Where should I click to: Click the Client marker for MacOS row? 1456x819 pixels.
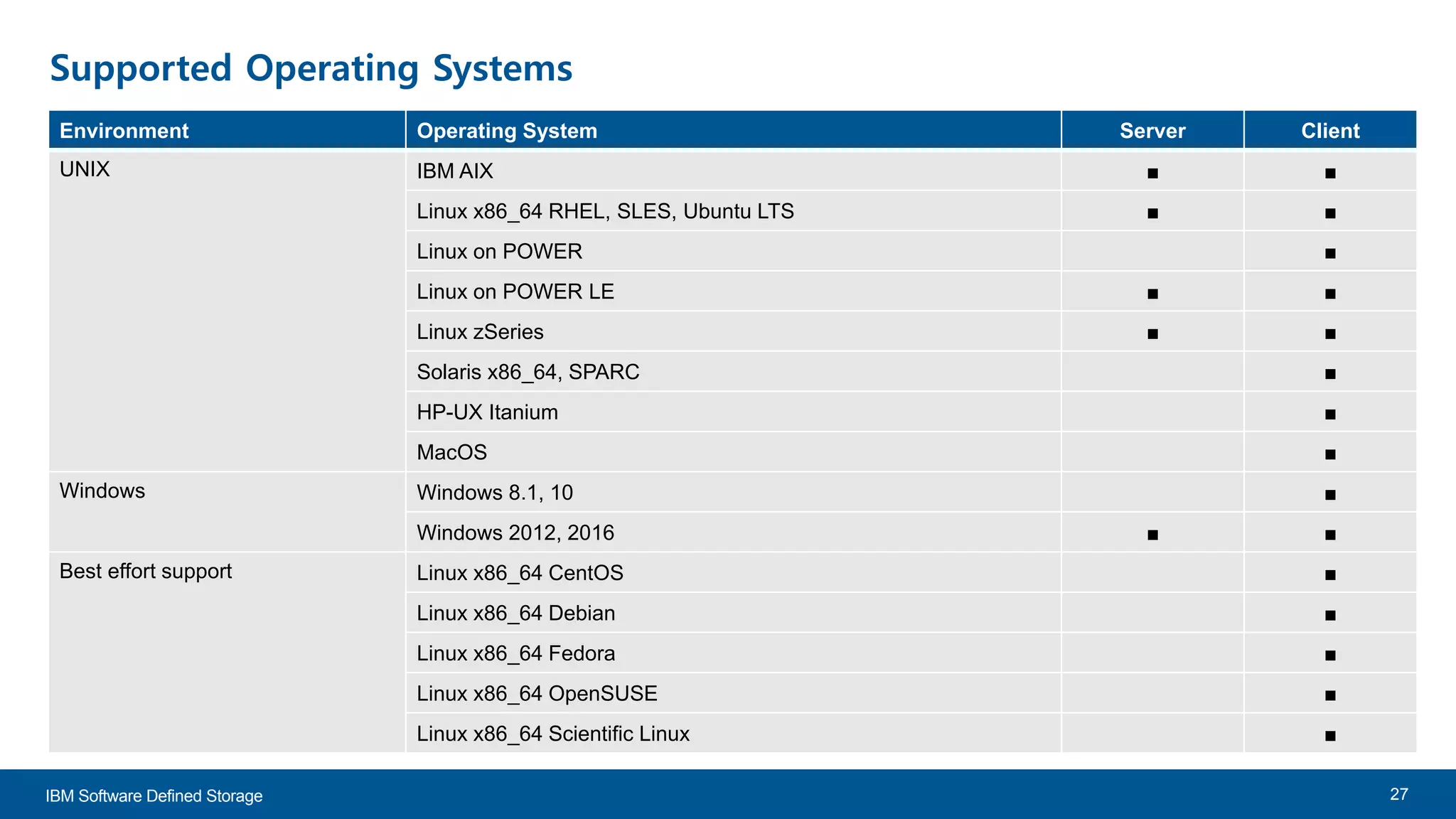pyautogui.click(x=1330, y=454)
